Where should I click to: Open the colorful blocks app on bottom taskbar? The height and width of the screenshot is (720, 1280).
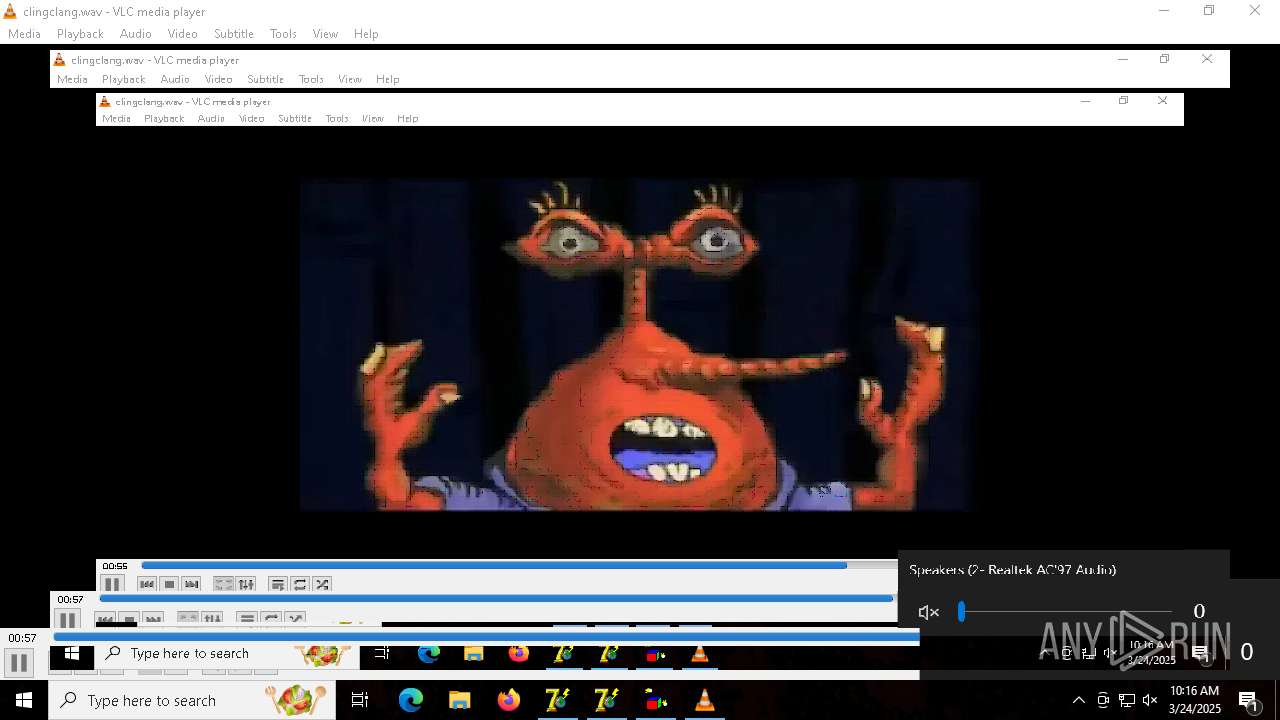coord(655,700)
